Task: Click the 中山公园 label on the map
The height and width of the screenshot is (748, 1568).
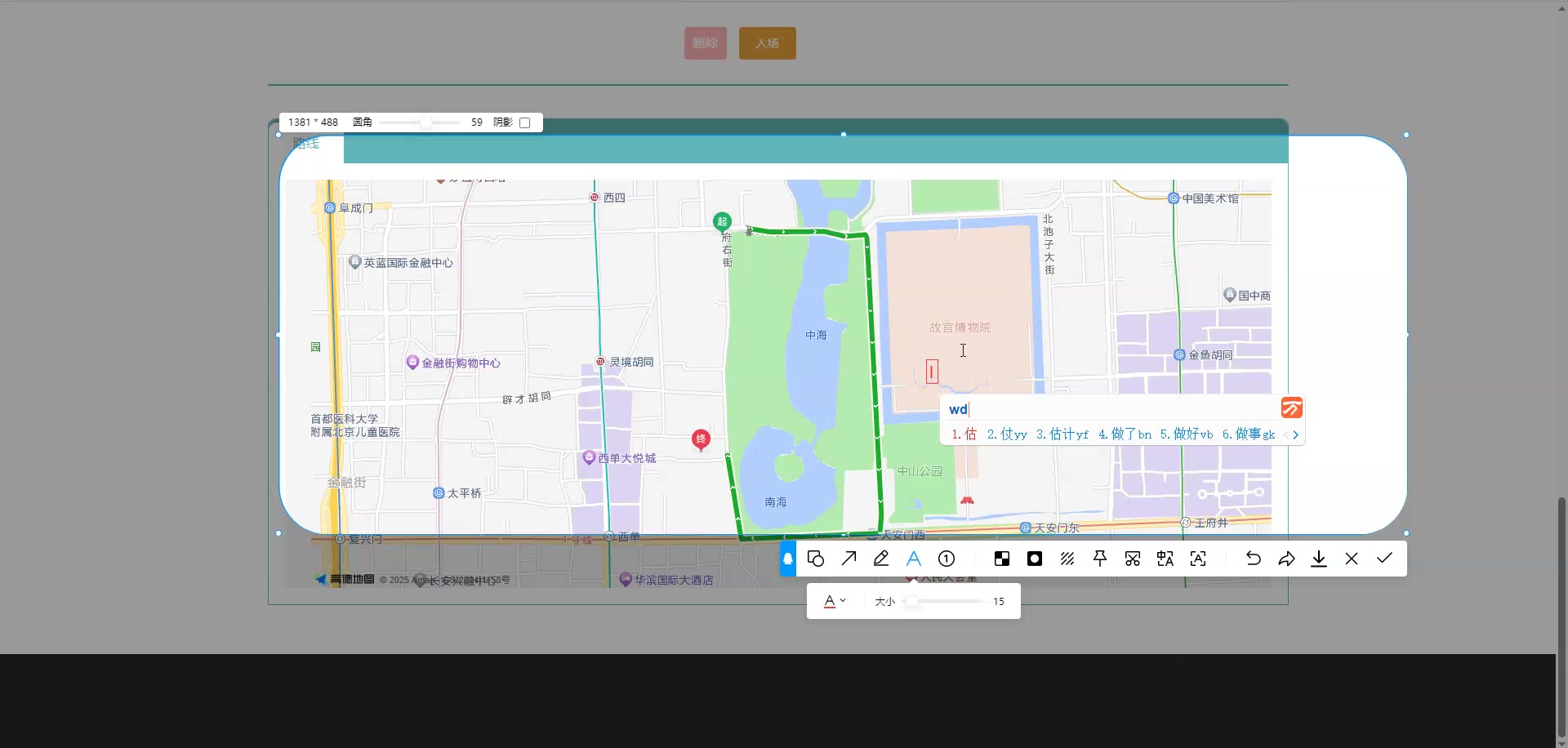Action: pos(920,471)
